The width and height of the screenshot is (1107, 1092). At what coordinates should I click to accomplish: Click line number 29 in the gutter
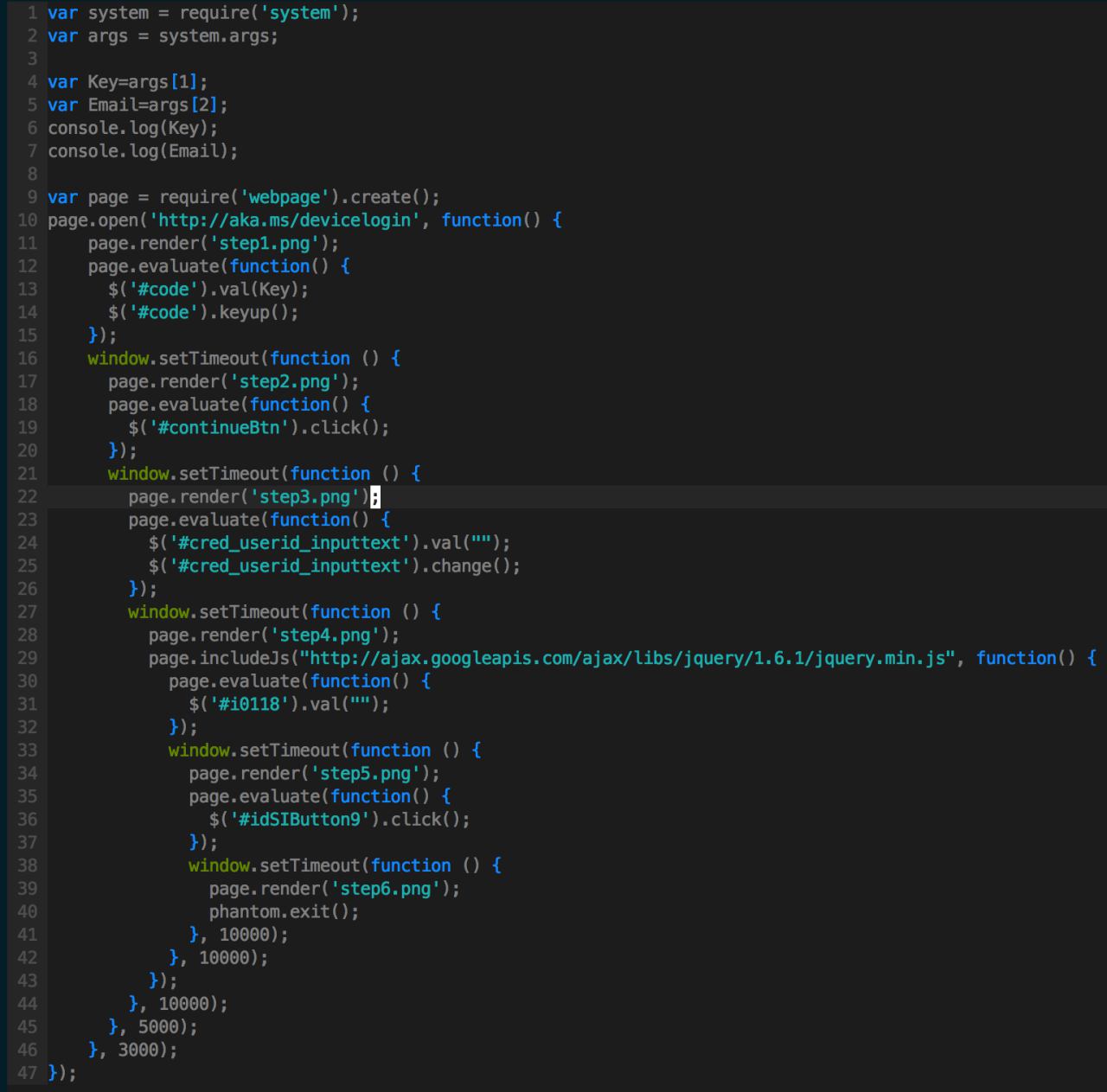[x=27, y=659]
